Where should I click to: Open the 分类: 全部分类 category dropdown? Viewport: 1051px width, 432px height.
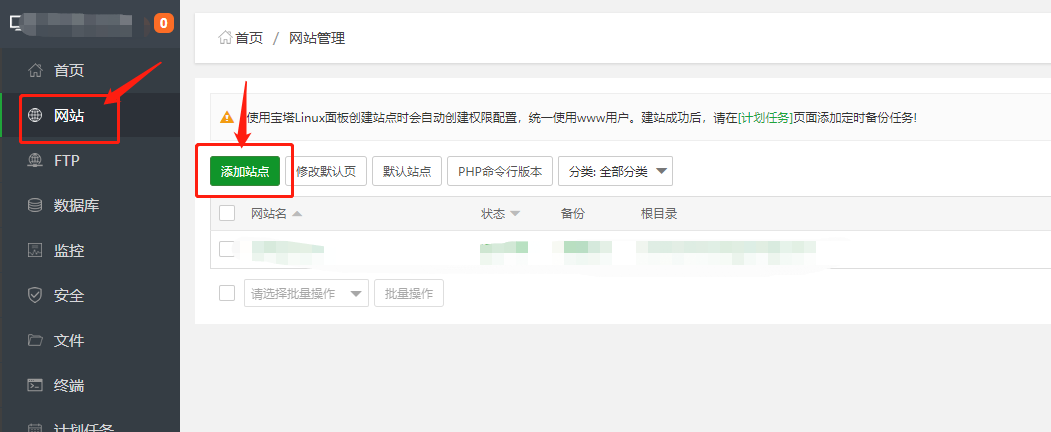click(x=615, y=171)
